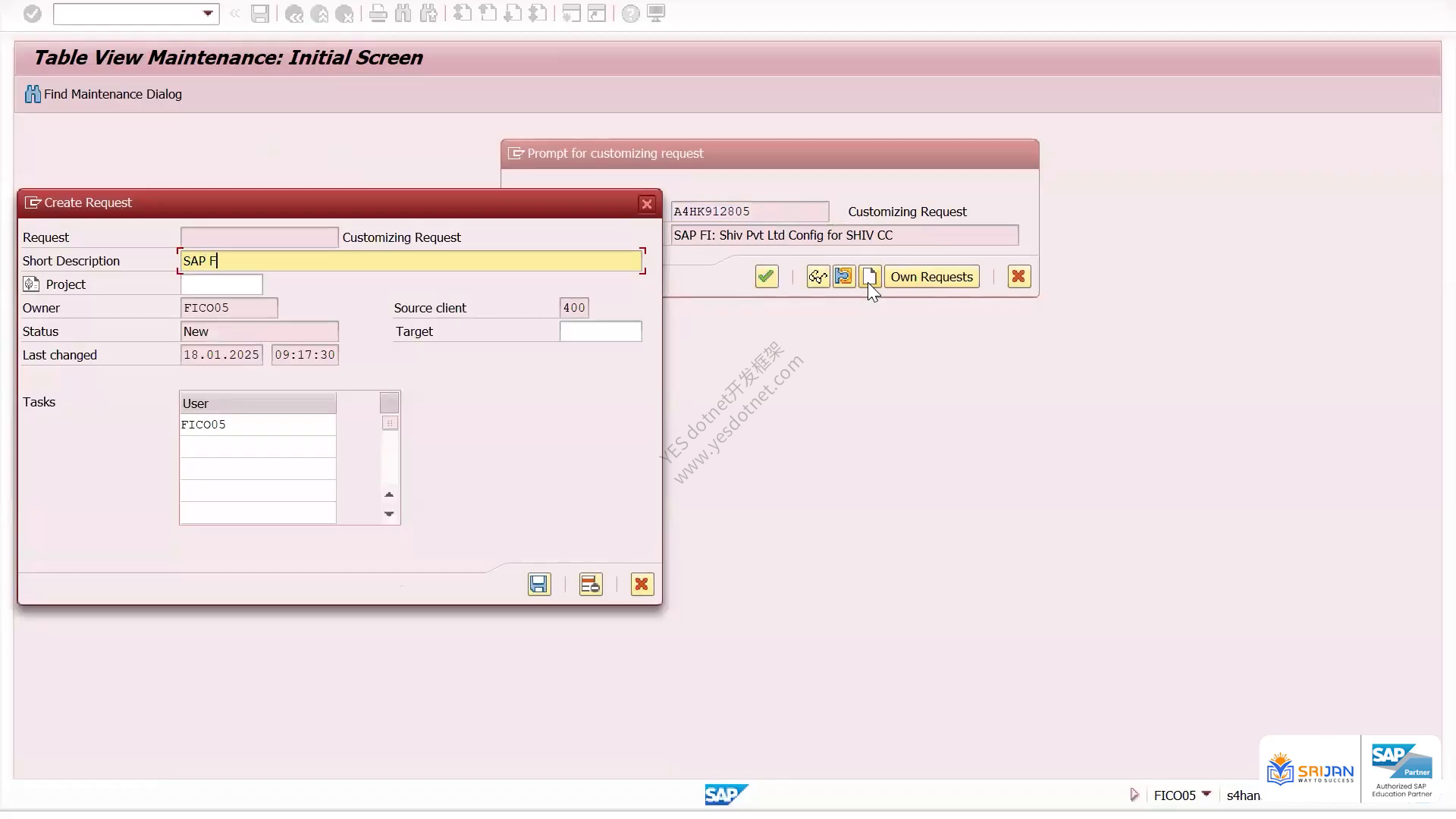Click the Cancel icon in top toolbar

(344, 14)
